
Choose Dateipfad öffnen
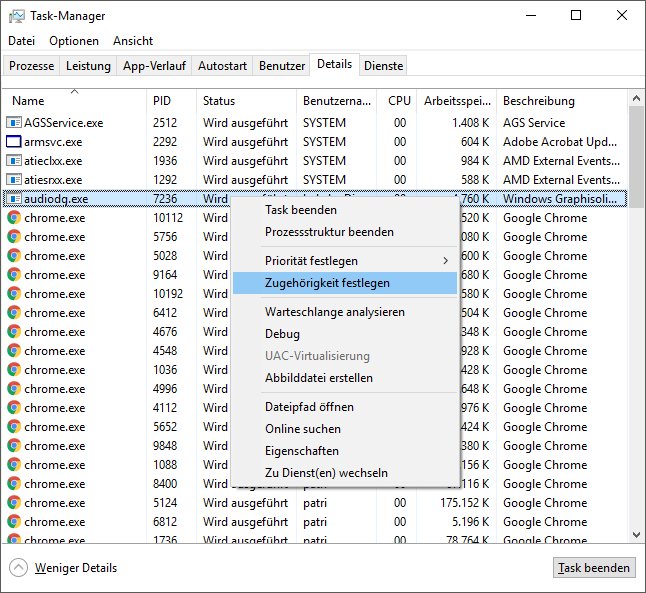(x=344, y=407)
